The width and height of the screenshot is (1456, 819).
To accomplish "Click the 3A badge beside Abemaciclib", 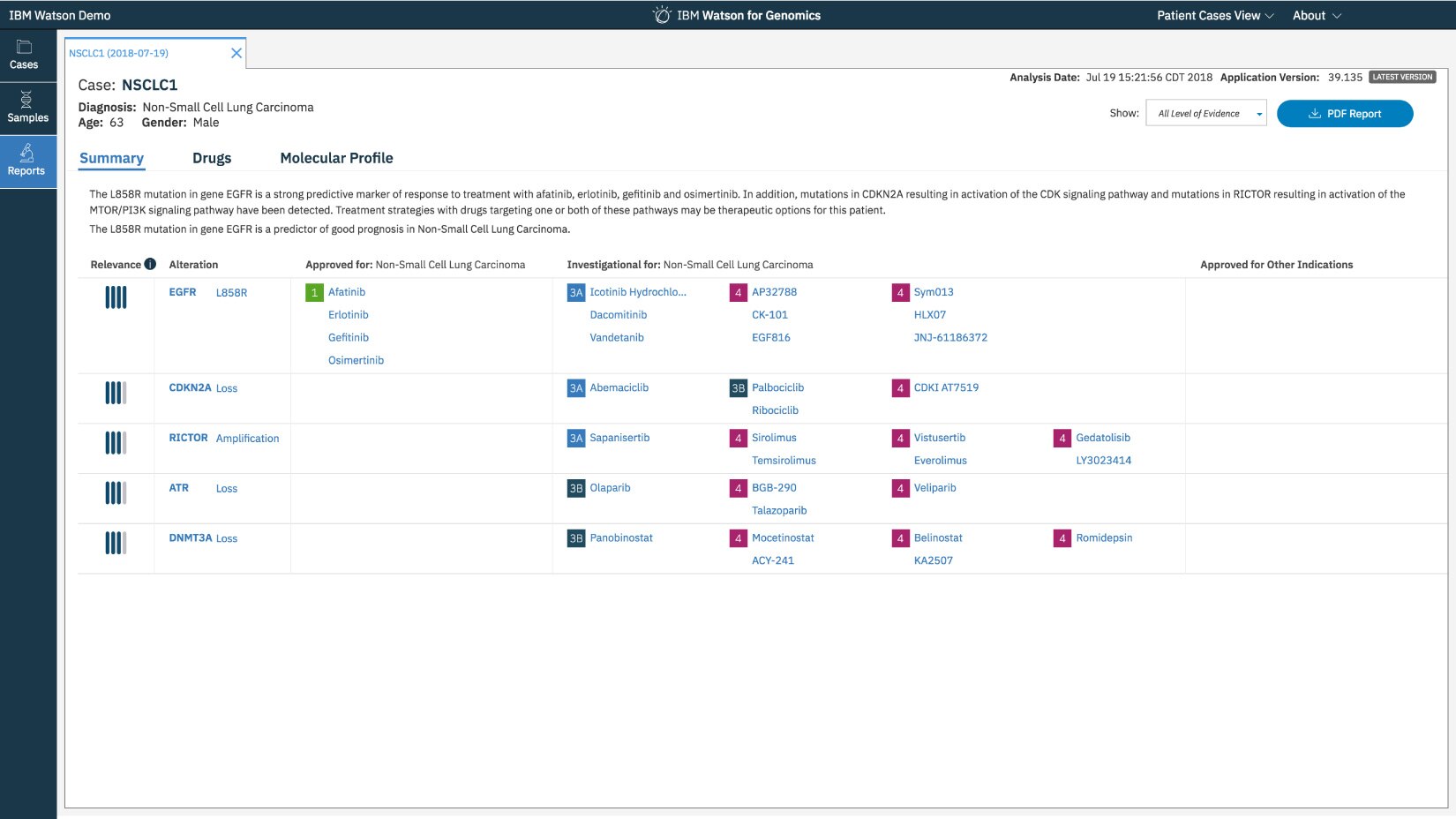I will click(575, 388).
